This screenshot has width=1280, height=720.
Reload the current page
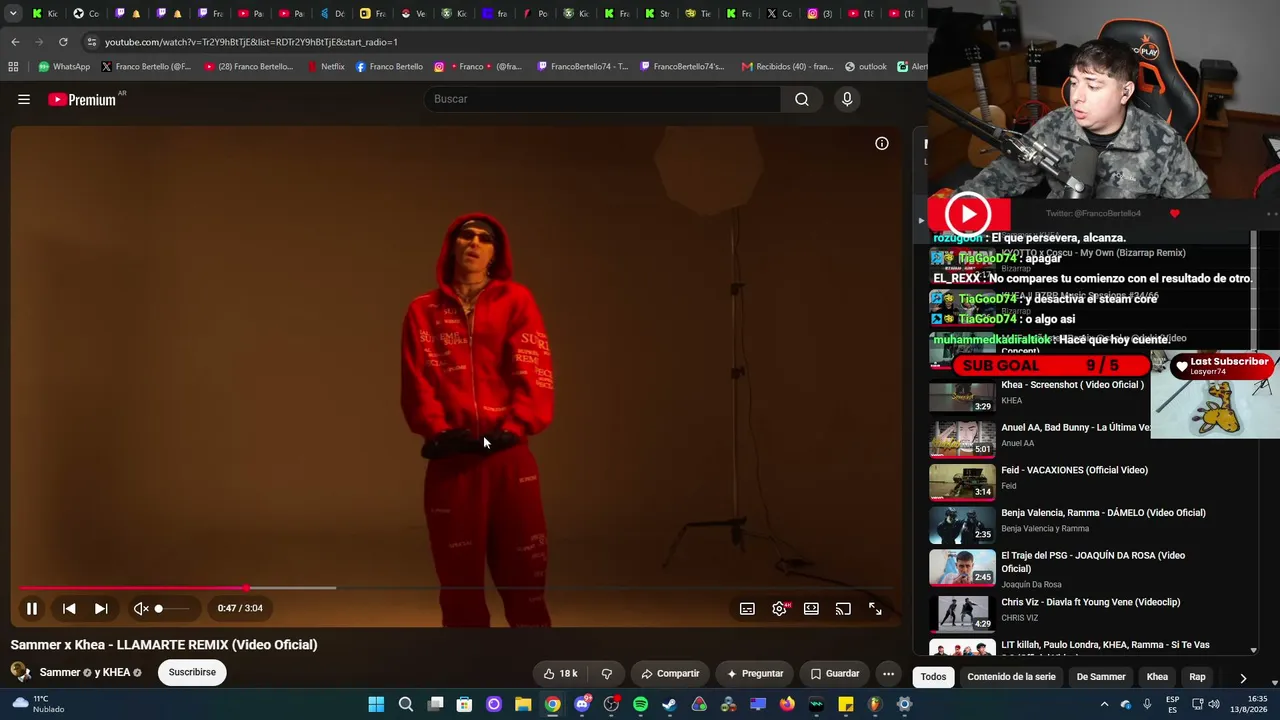tap(63, 42)
